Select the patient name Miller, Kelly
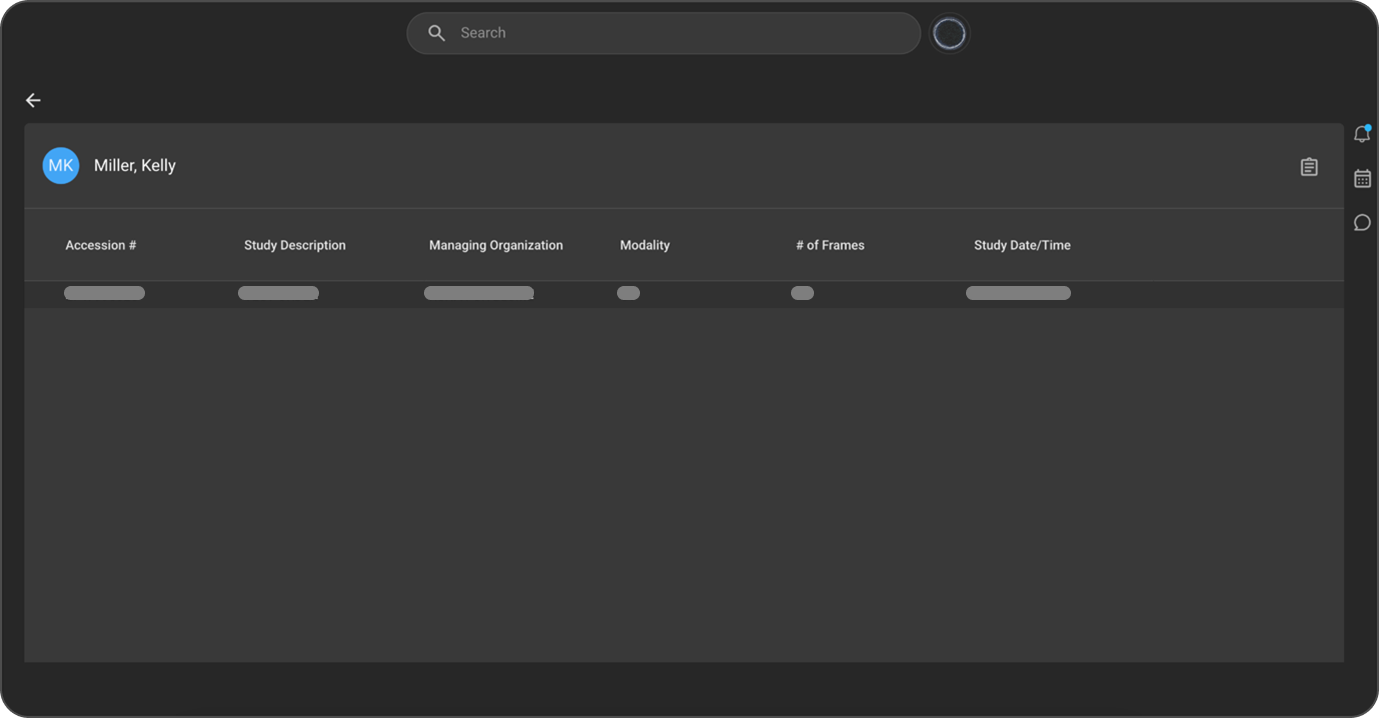This screenshot has height=718, width=1379. (x=135, y=166)
